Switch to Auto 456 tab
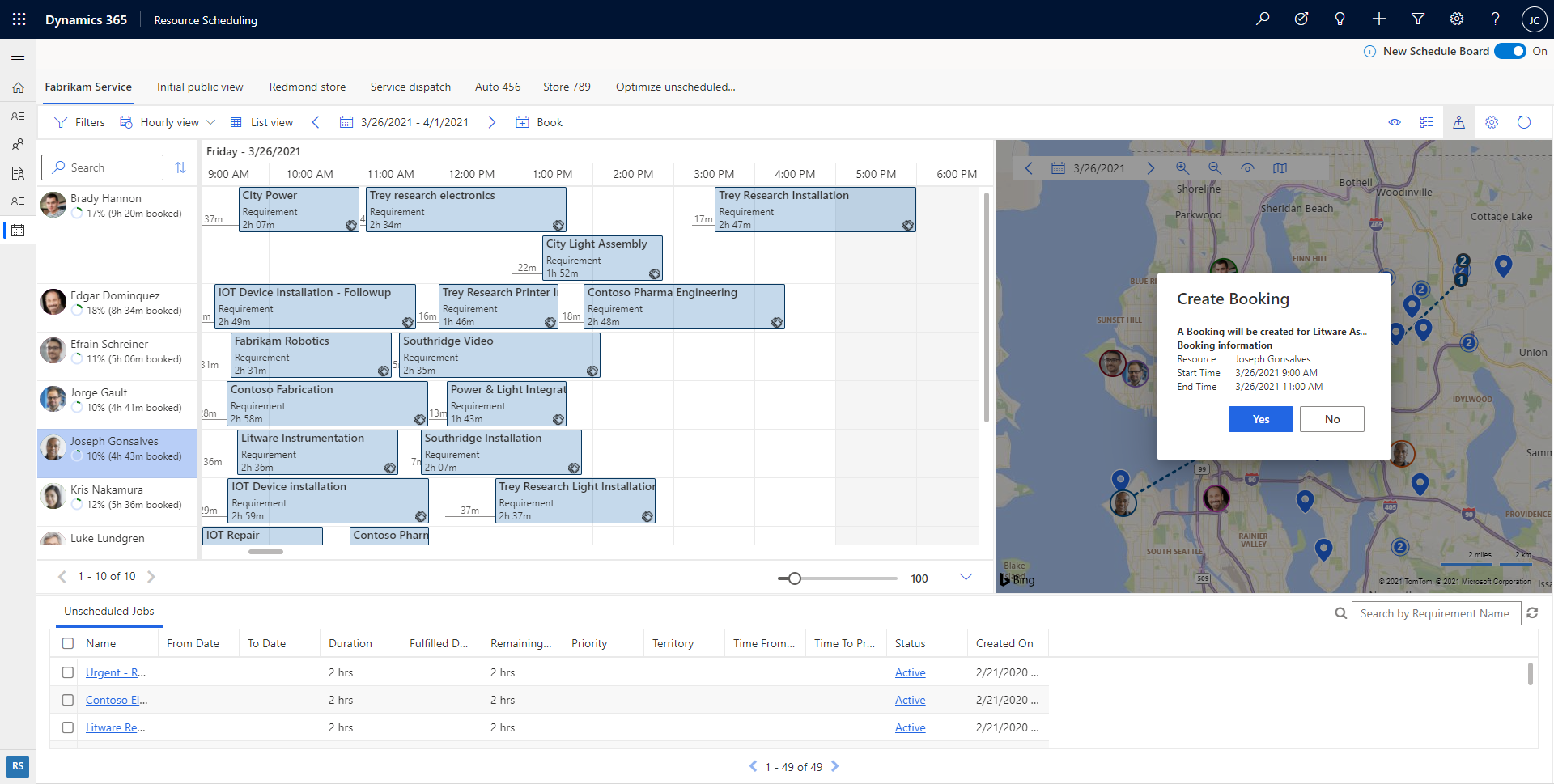1554x784 pixels. [498, 87]
